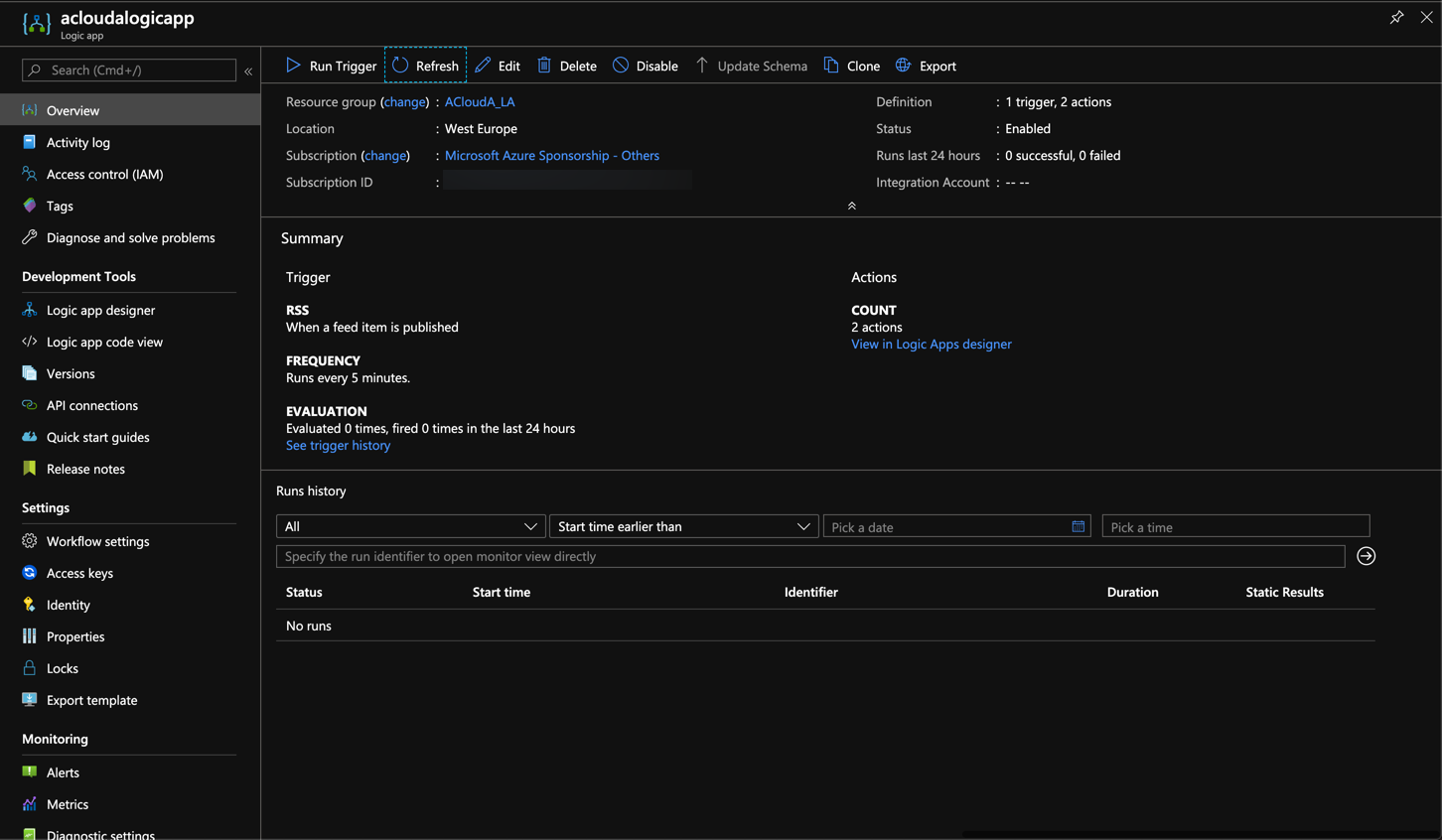Click the Clone toolbar button

[852, 66]
